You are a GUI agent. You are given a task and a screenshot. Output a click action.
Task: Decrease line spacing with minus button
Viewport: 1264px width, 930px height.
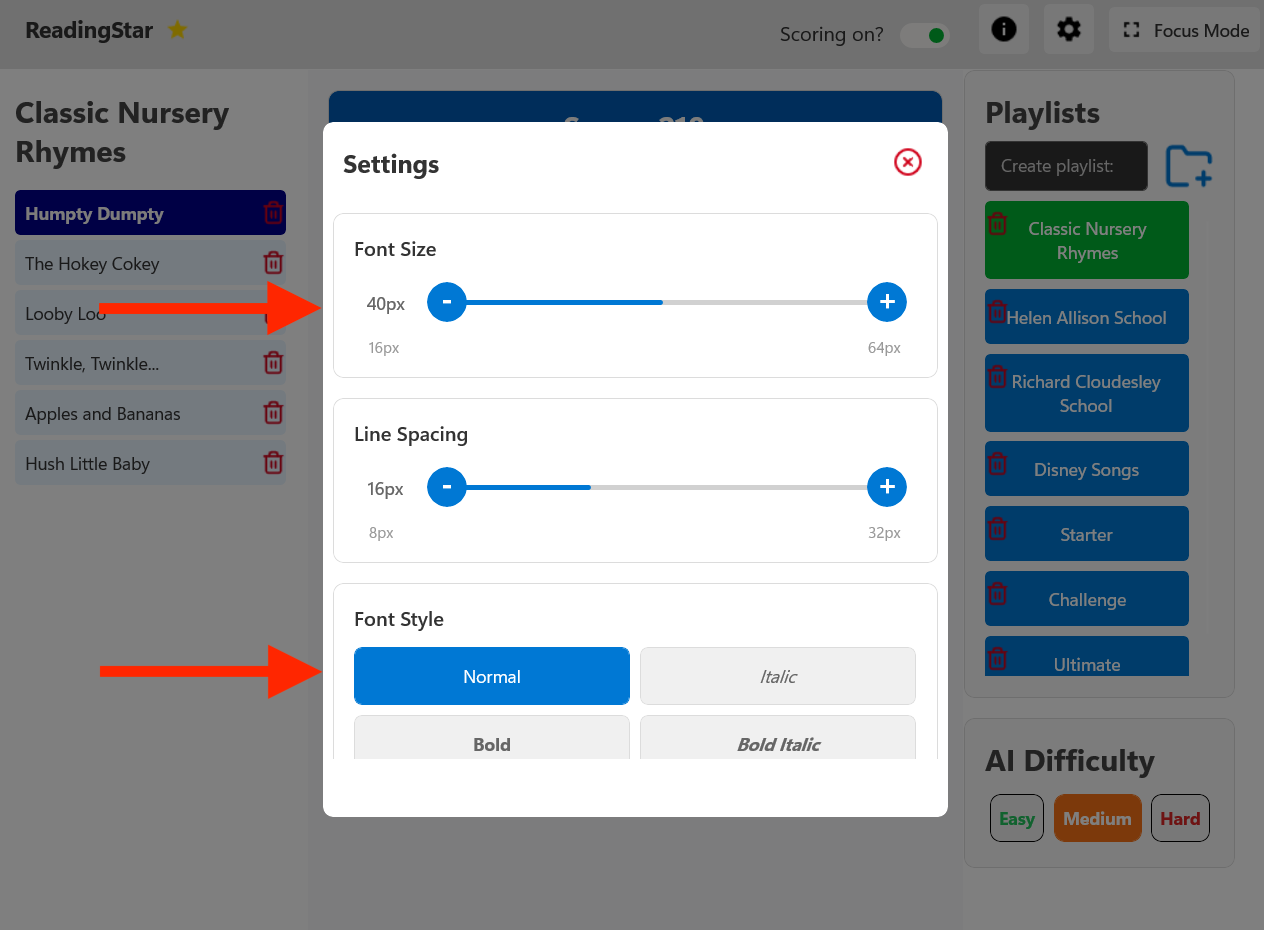coord(447,487)
